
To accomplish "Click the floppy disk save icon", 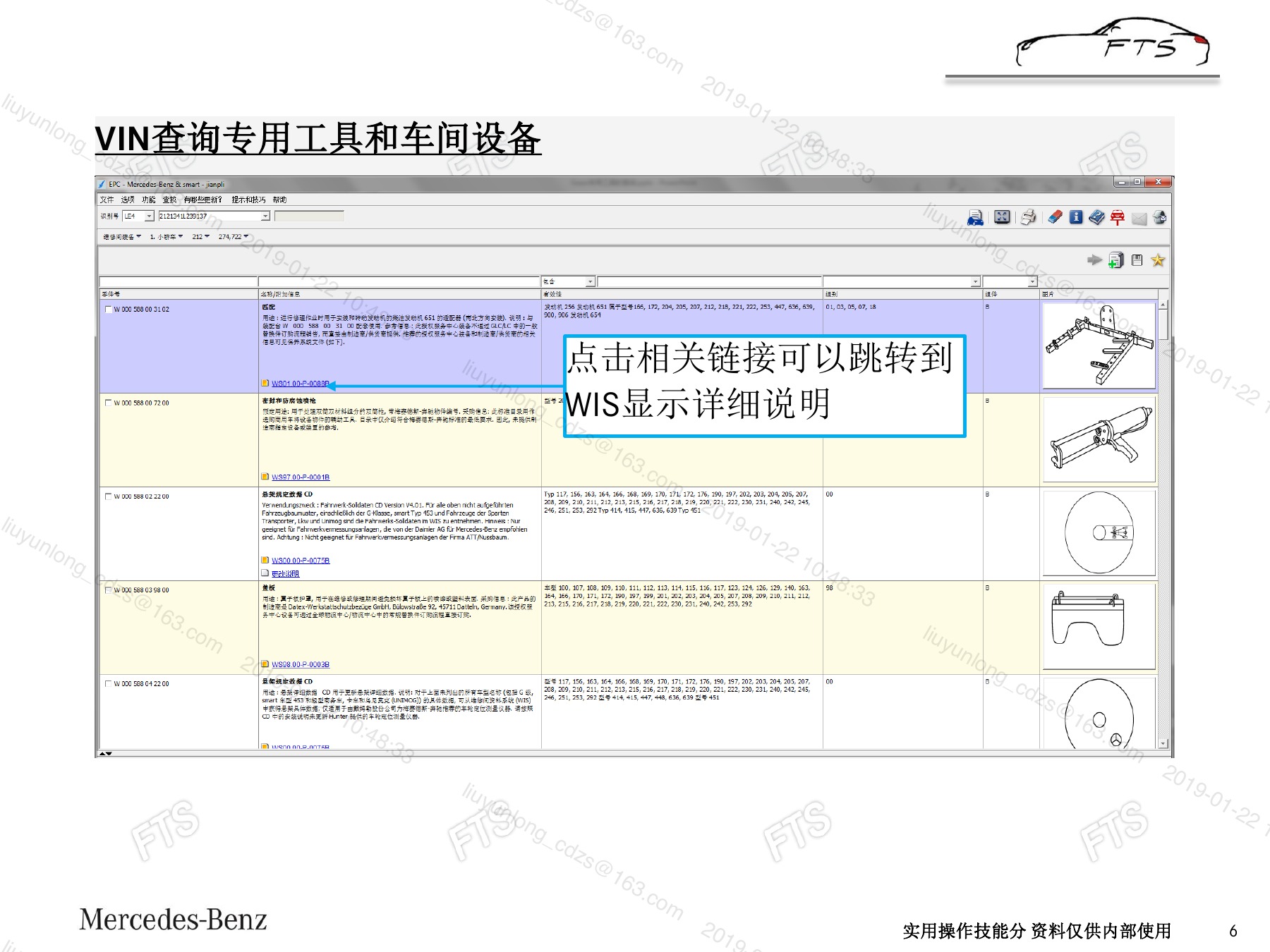I will click(x=1137, y=260).
